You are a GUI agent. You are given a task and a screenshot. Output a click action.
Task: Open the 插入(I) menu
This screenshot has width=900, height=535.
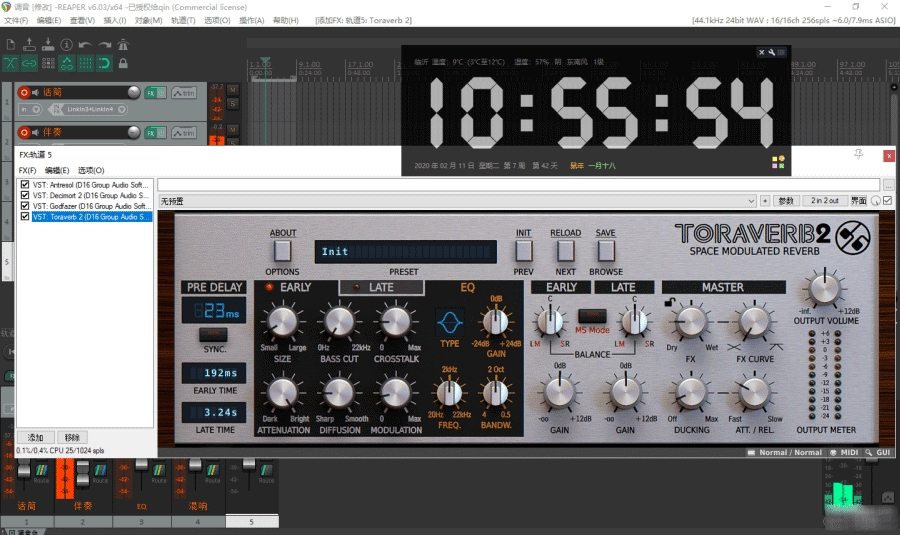click(115, 20)
